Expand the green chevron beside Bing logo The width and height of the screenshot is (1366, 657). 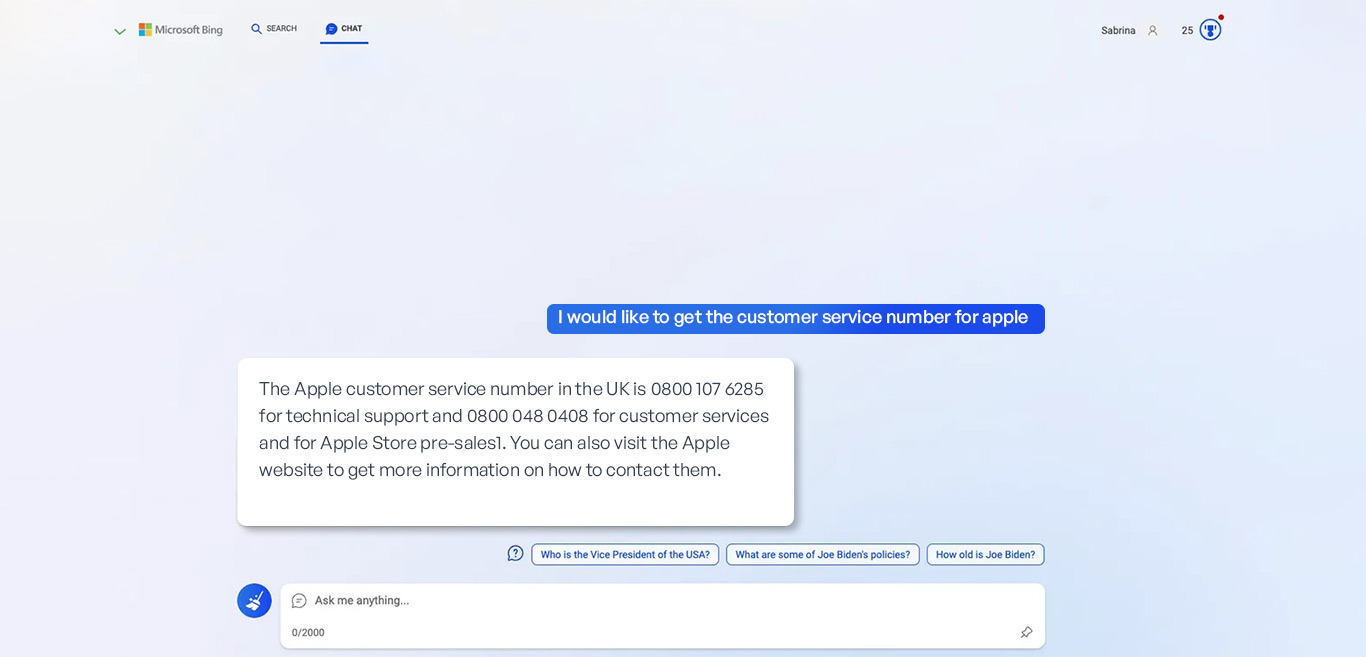(120, 32)
